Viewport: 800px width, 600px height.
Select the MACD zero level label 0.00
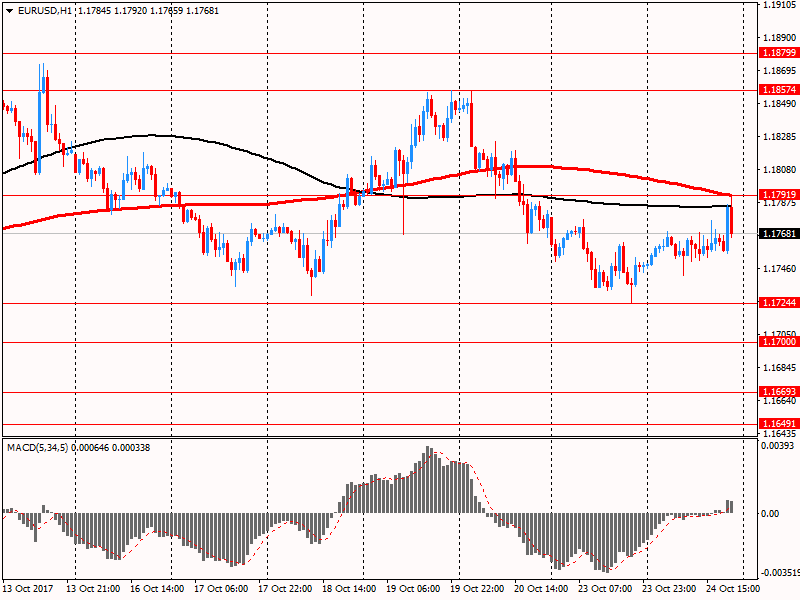pos(770,514)
